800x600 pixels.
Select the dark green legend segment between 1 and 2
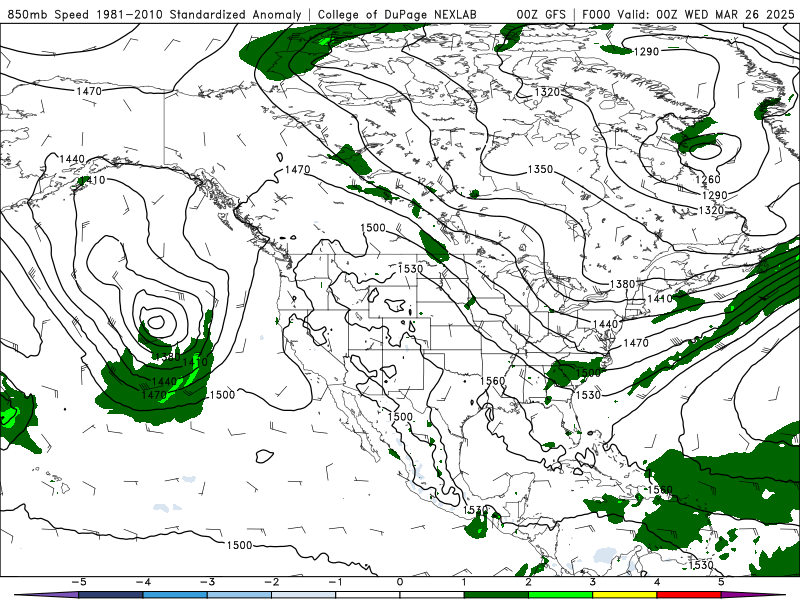[x=496, y=595]
